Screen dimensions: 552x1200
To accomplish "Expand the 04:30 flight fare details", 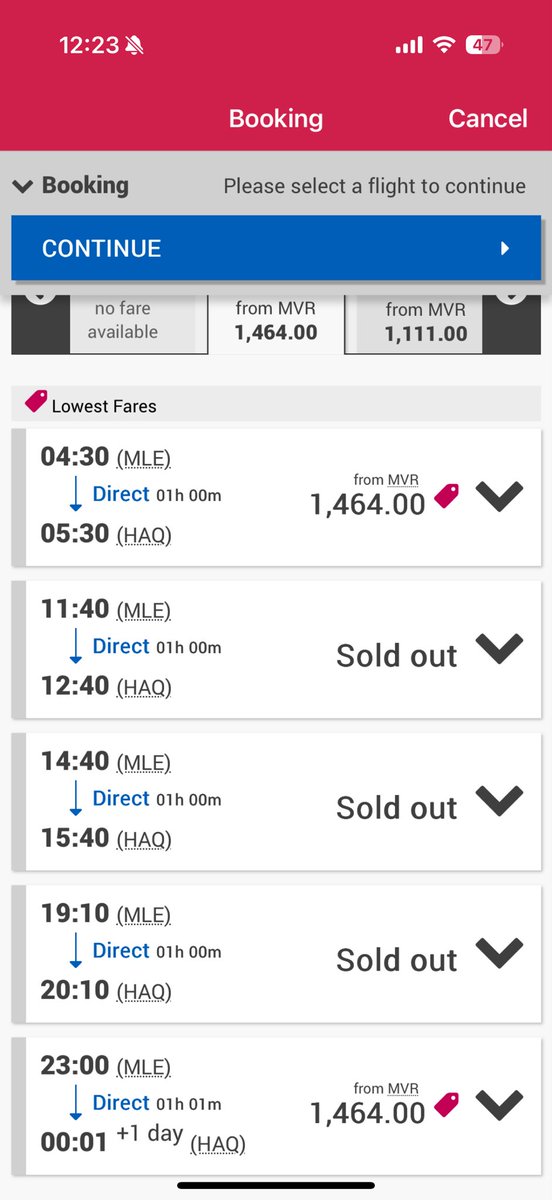I will coord(499,496).
